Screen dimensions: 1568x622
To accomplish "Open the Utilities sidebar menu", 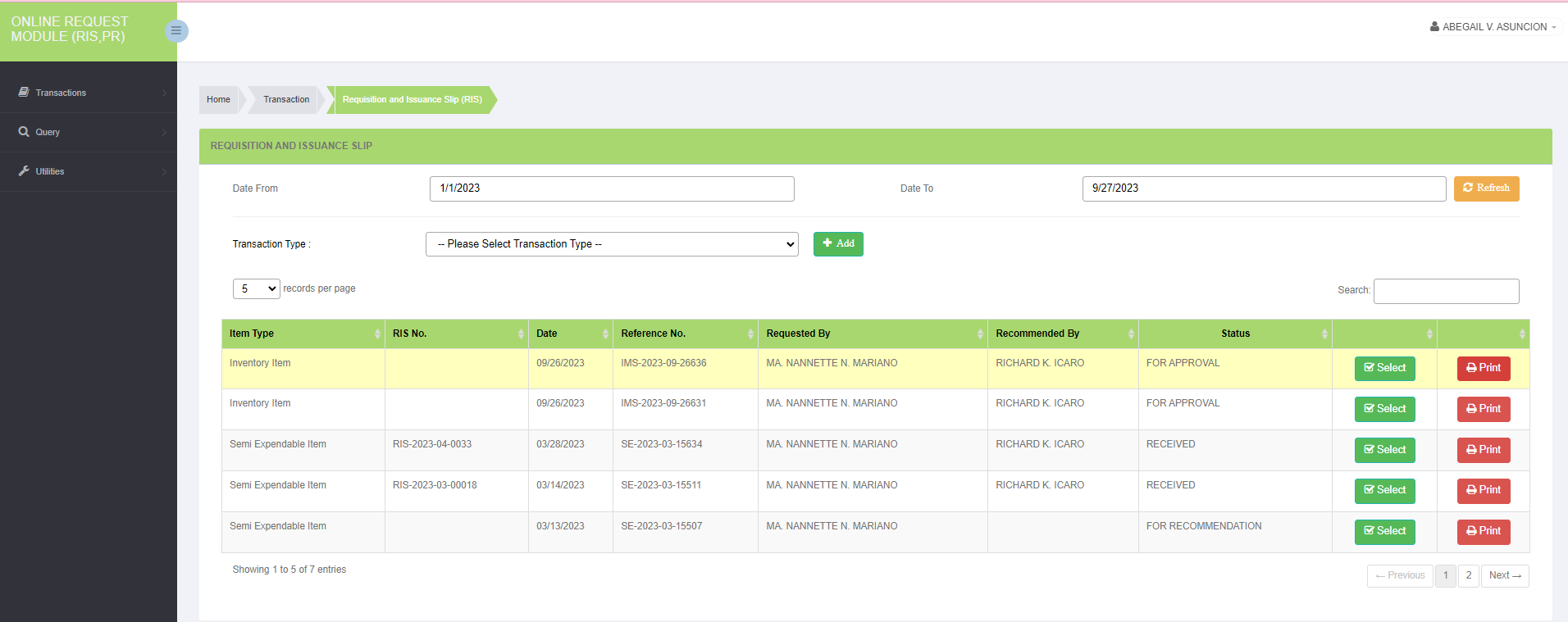I will (x=89, y=171).
